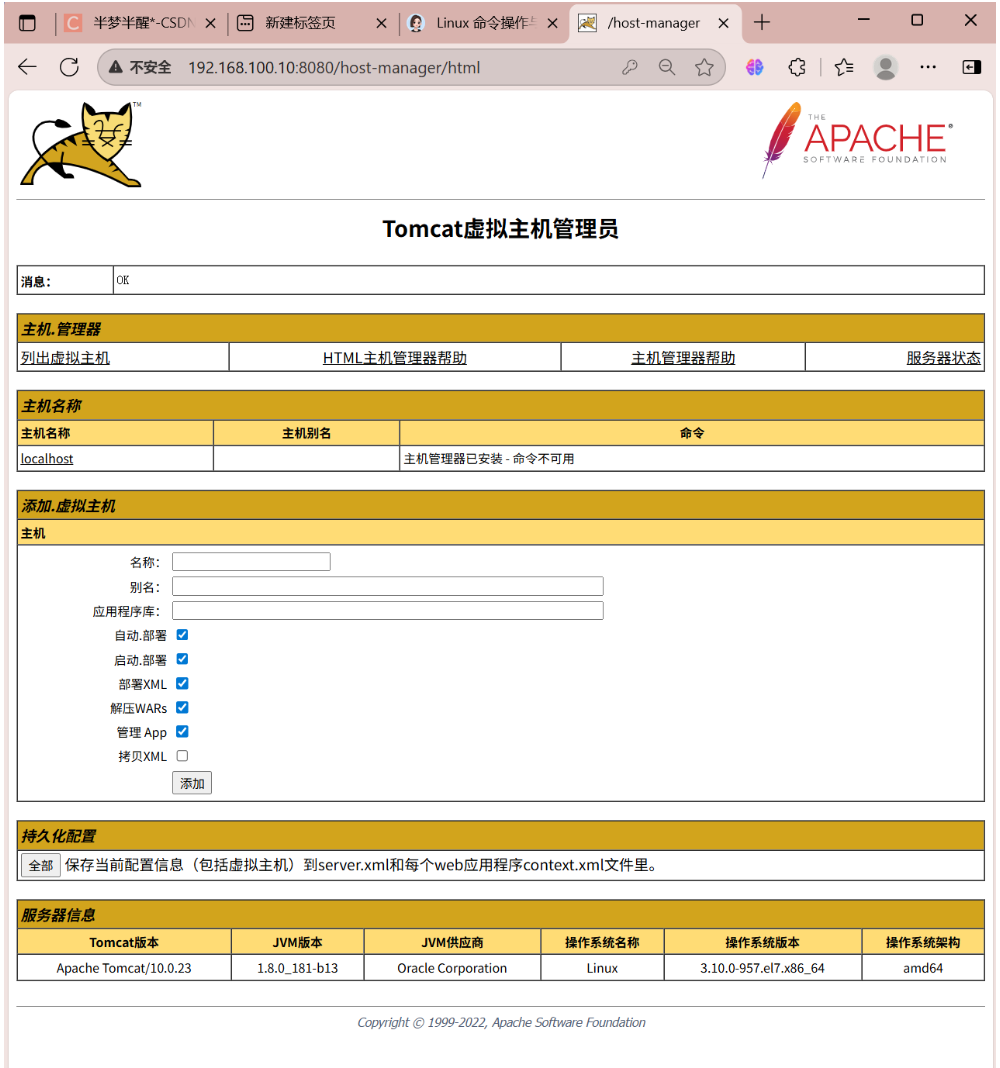This screenshot has height=1068, width=1000.
Task: Click the Oracle Corporation cell
Action: coord(452,968)
